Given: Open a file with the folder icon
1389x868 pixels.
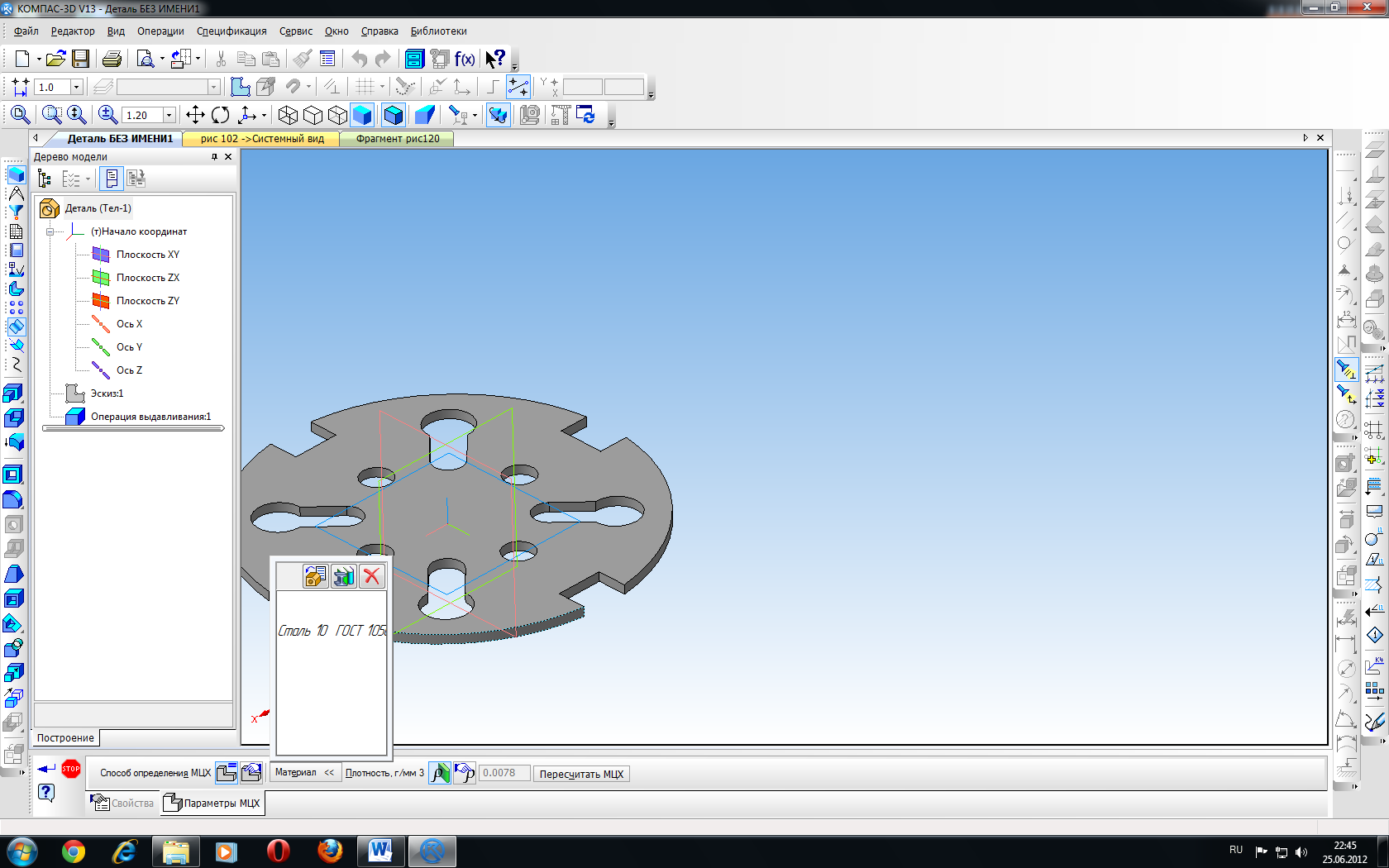Looking at the screenshot, I should (55, 59).
